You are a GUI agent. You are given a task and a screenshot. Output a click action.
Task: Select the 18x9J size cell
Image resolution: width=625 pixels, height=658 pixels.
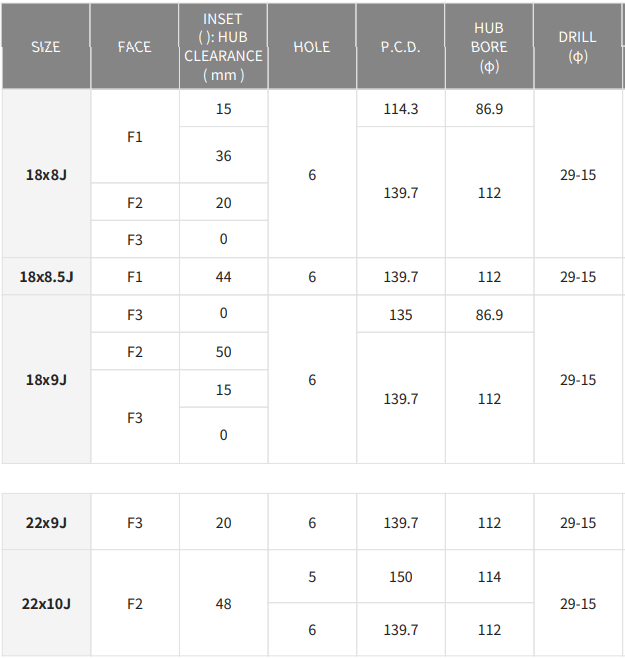coord(46,380)
